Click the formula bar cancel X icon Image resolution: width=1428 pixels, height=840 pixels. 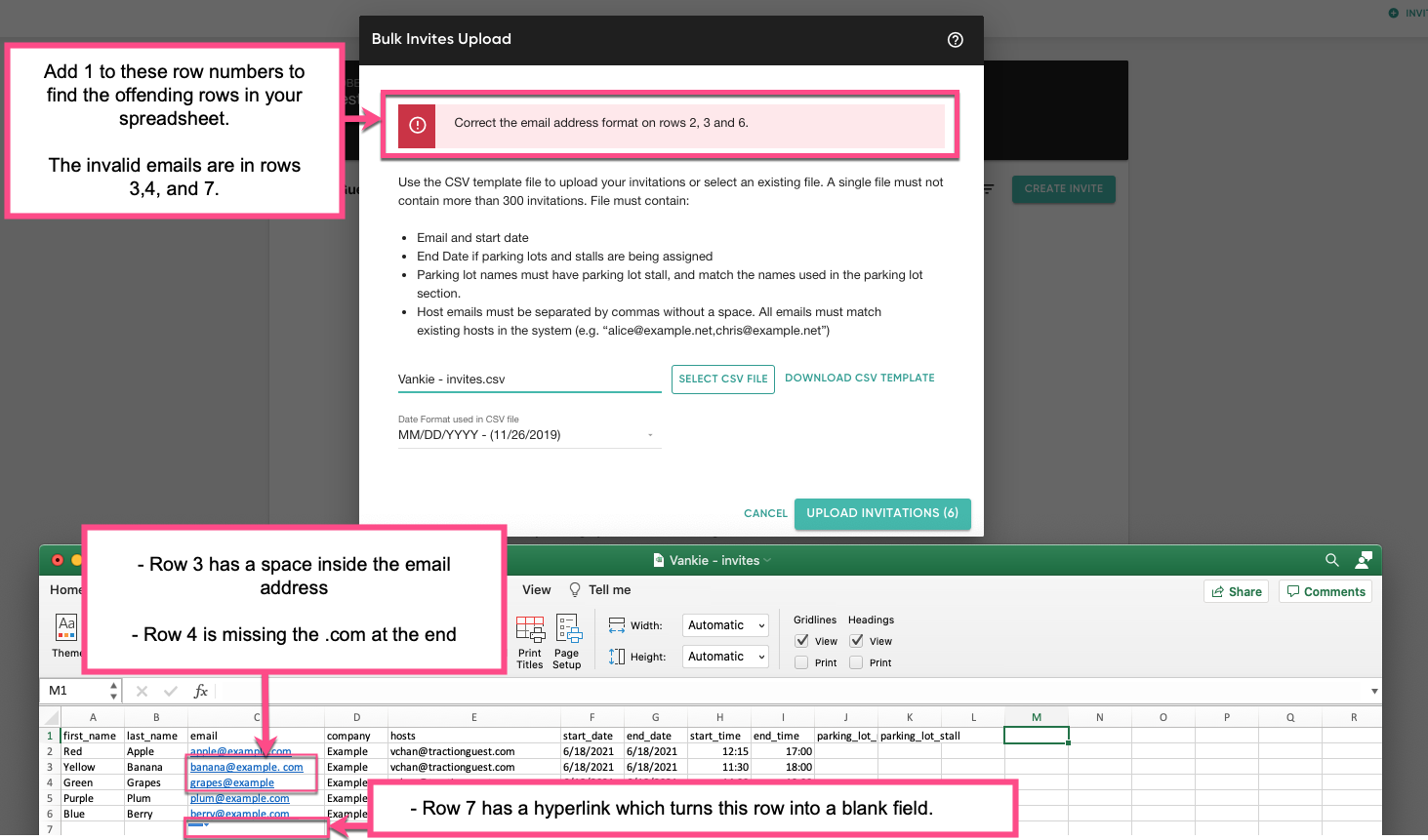142,691
